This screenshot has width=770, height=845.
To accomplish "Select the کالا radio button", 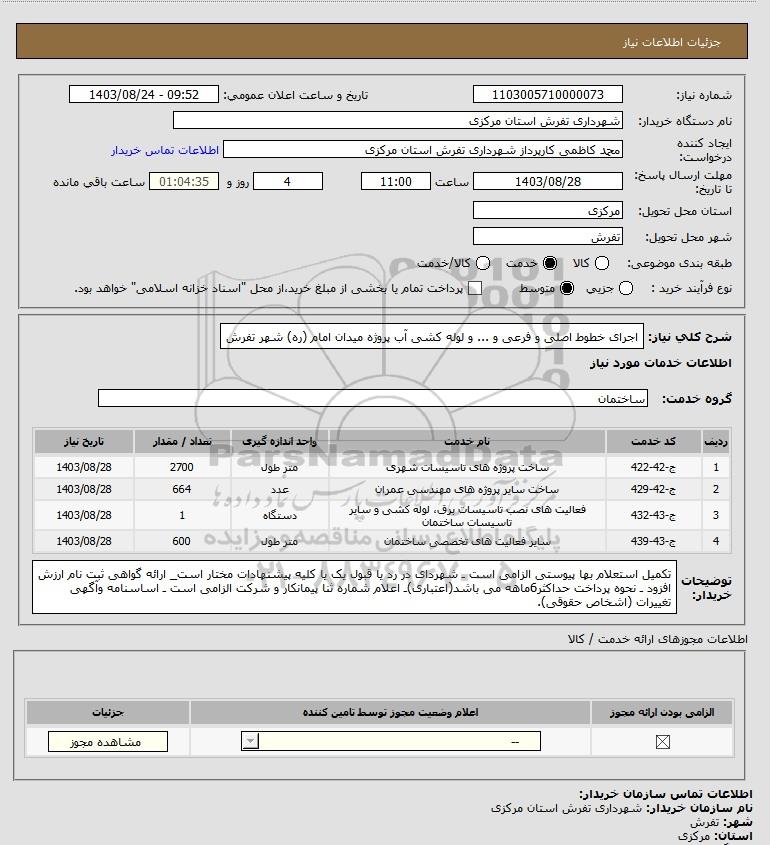I will (x=601, y=263).
